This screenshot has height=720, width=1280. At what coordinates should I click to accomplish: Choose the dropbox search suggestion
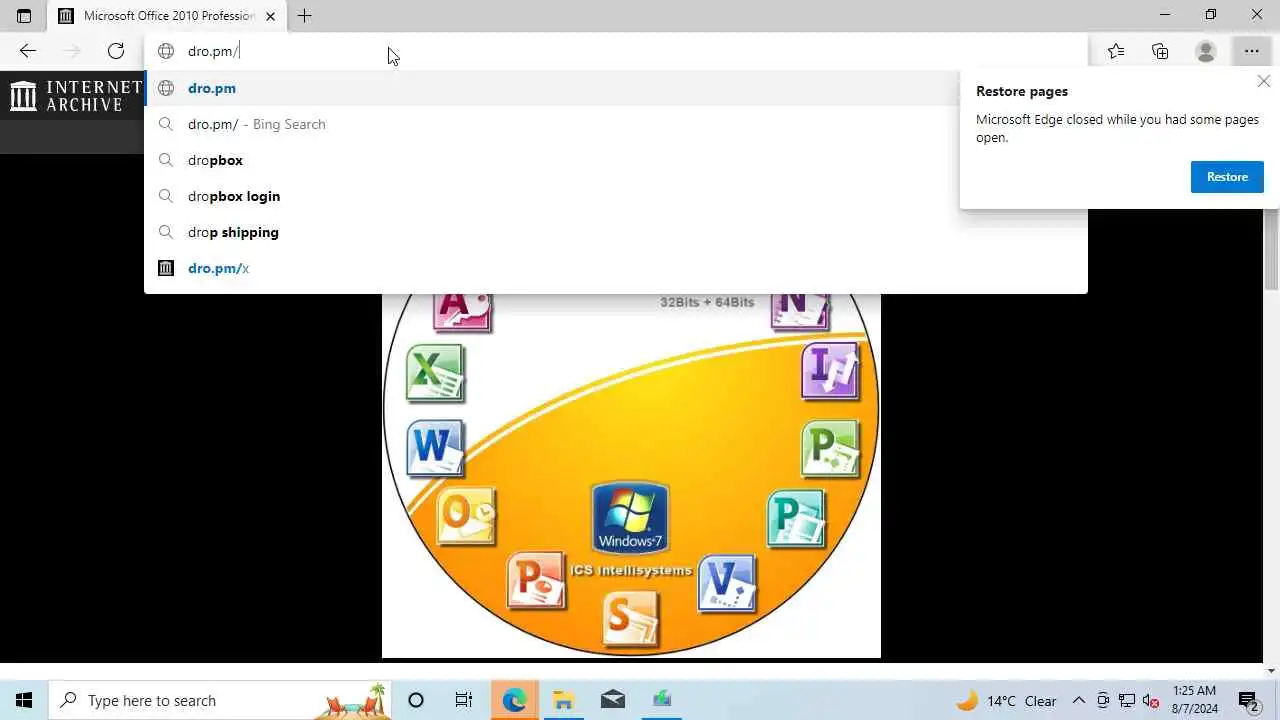(616, 160)
